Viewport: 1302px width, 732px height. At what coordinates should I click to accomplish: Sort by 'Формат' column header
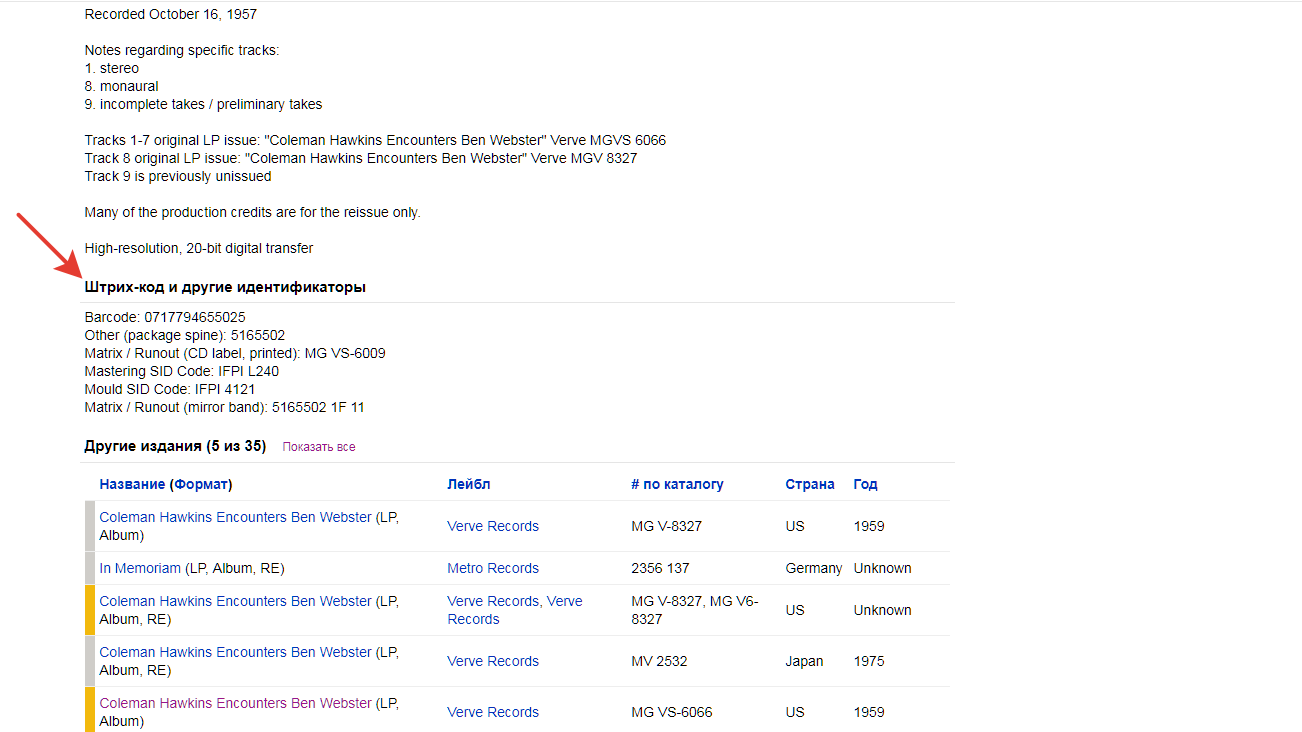pos(201,484)
